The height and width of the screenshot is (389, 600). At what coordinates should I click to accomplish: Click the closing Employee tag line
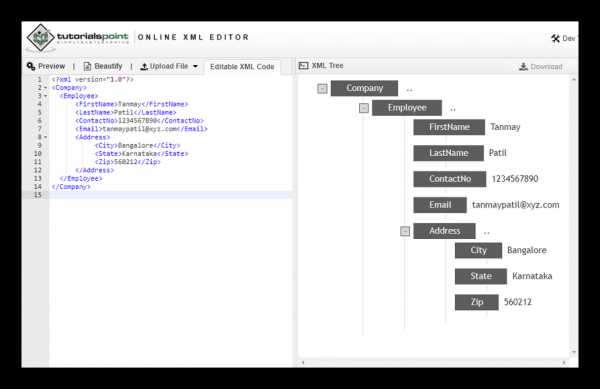pyautogui.click(x=81, y=179)
